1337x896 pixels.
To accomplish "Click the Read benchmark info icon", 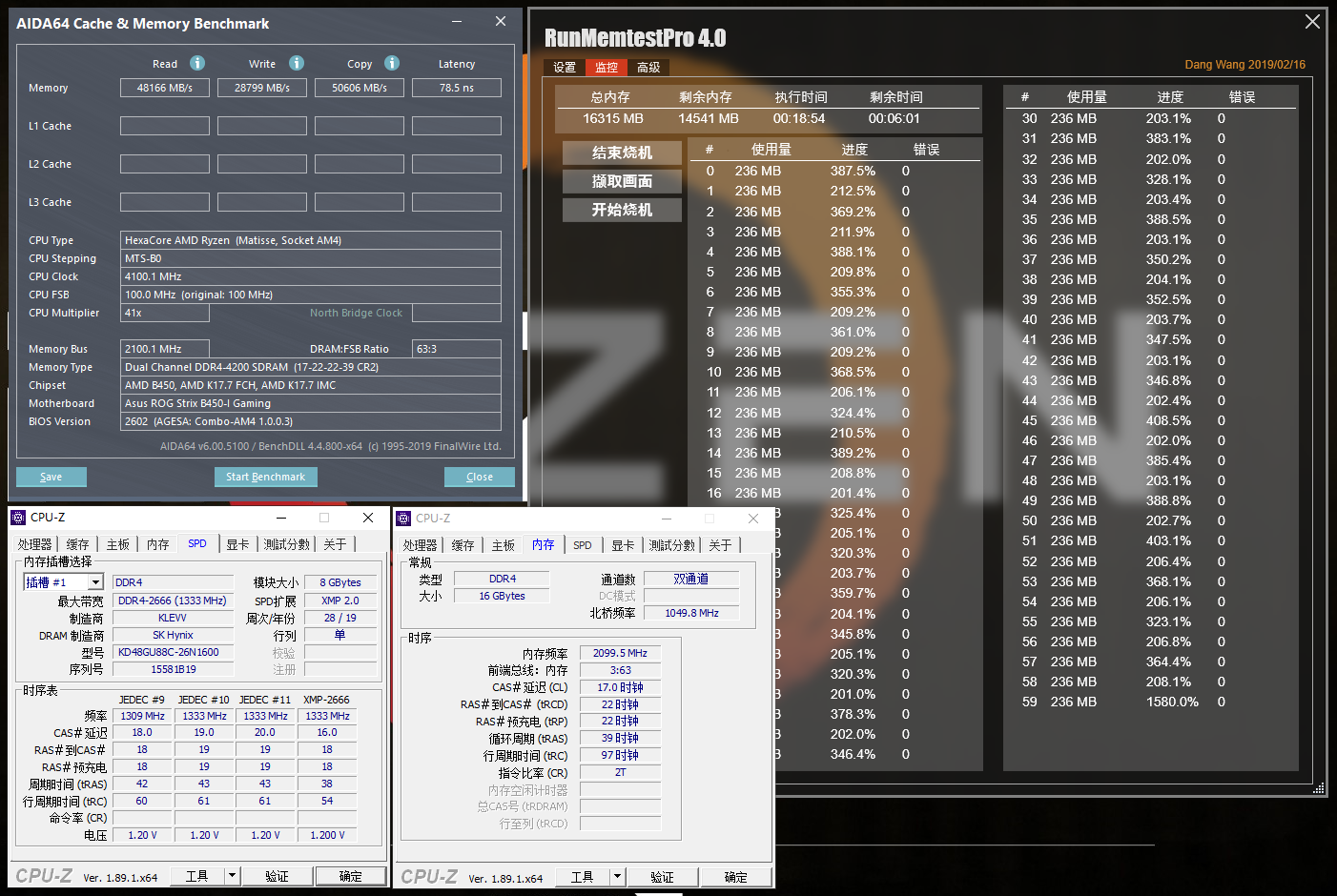I will pos(197,64).
